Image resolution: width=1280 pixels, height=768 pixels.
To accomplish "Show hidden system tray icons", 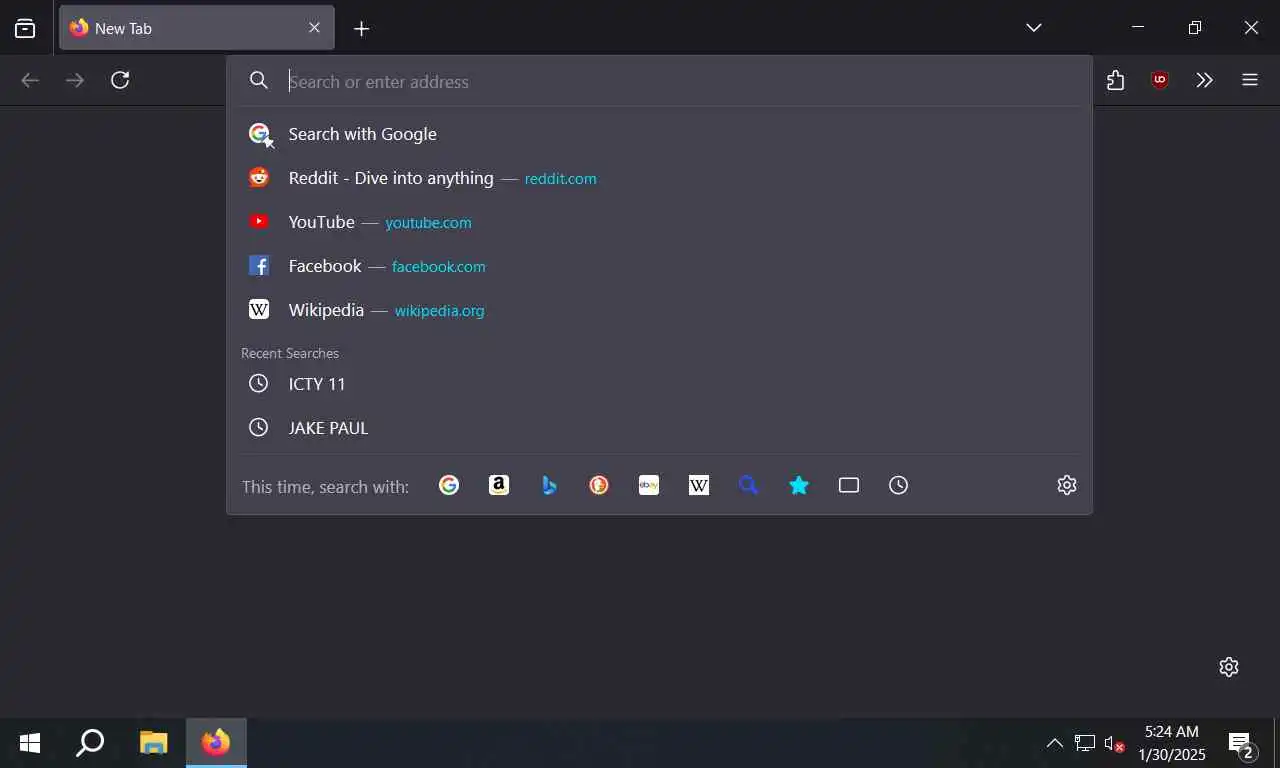I will click(1054, 743).
